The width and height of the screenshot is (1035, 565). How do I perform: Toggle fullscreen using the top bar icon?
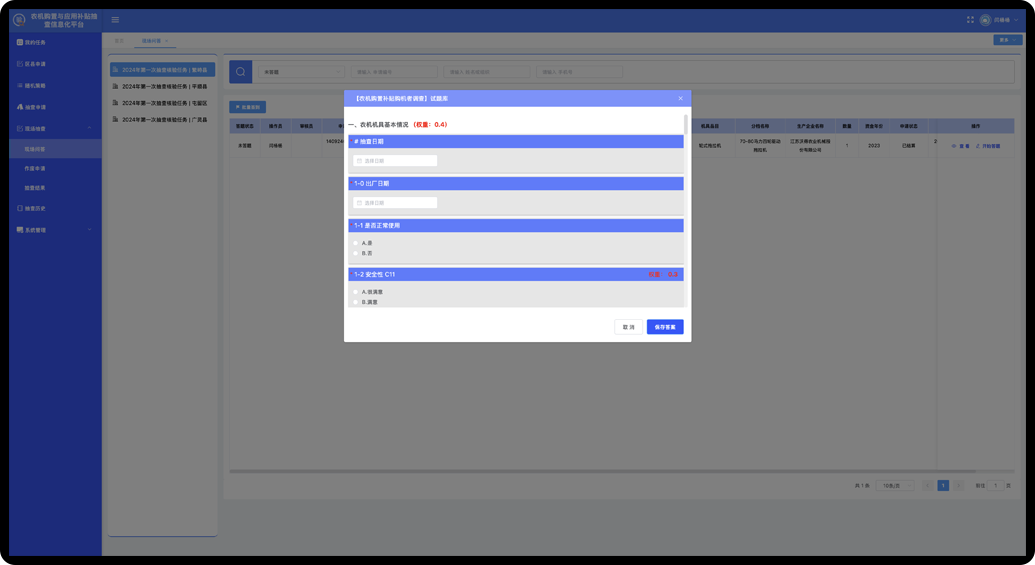coord(970,20)
